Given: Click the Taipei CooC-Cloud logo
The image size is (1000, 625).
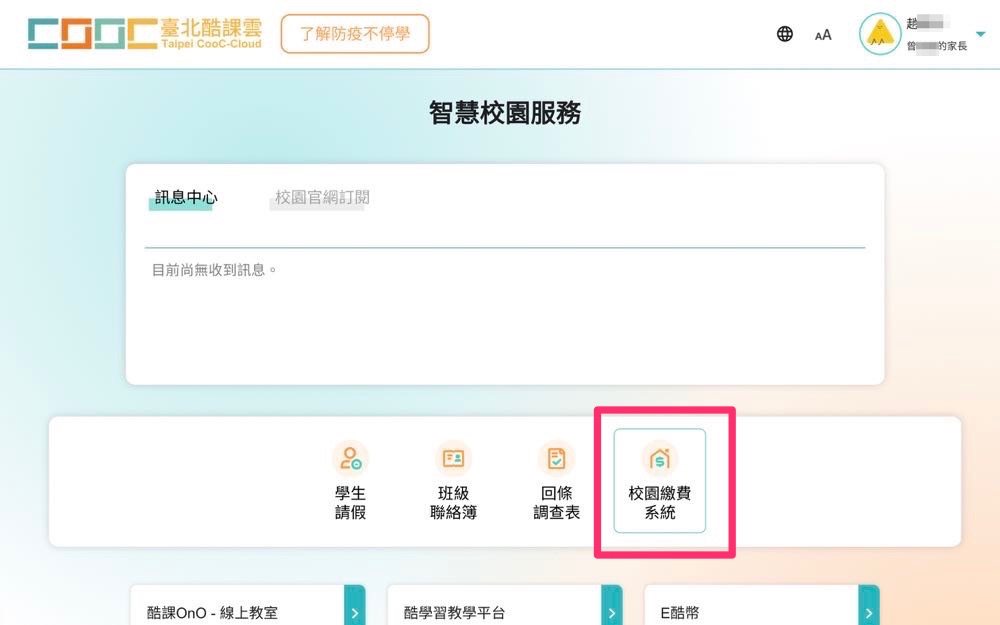Looking at the screenshot, I should click(x=145, y=33).
